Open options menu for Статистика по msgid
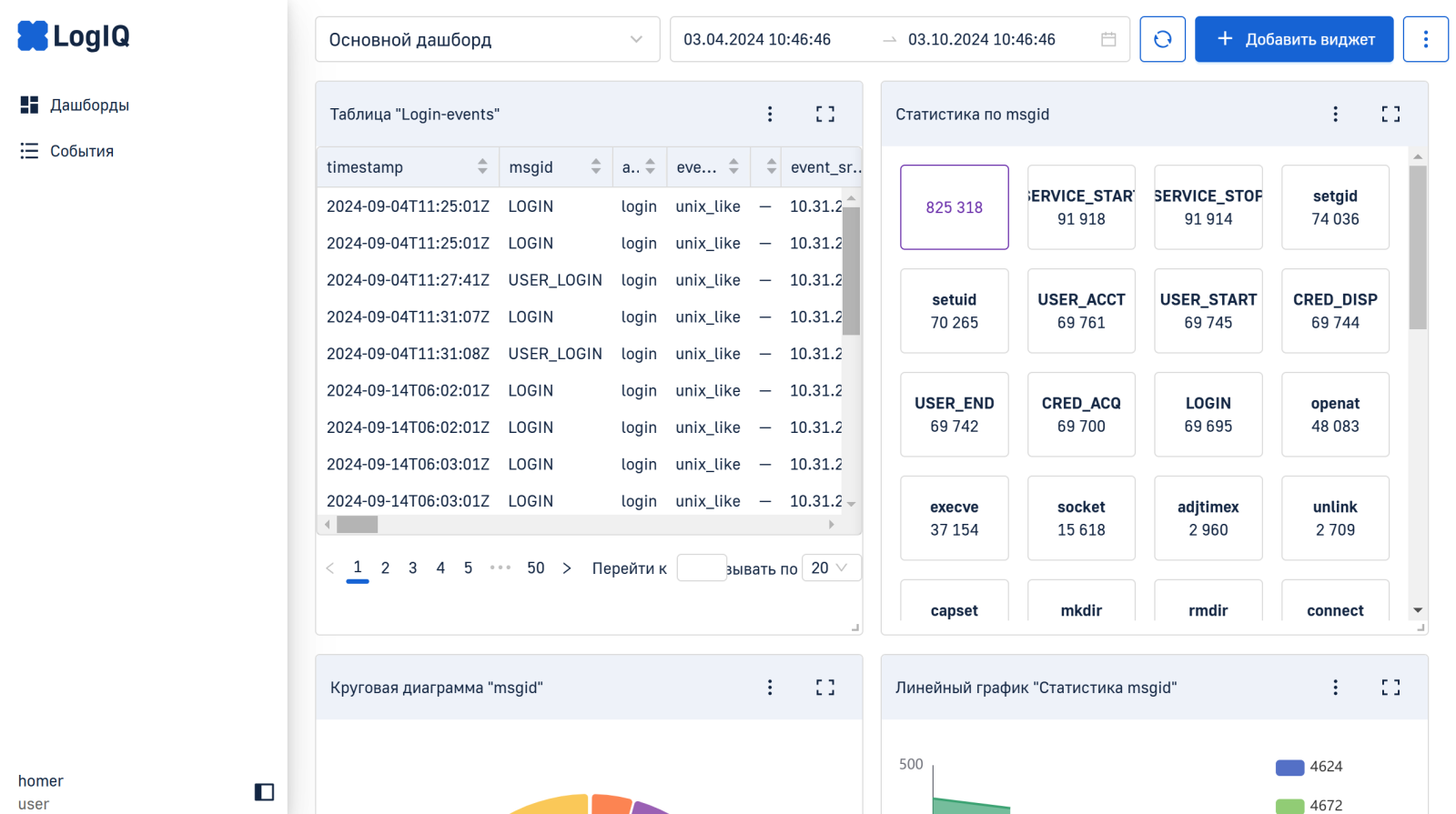This screenshot has height=814, width=1456. pyautogui.click(x=1335, y=114)
